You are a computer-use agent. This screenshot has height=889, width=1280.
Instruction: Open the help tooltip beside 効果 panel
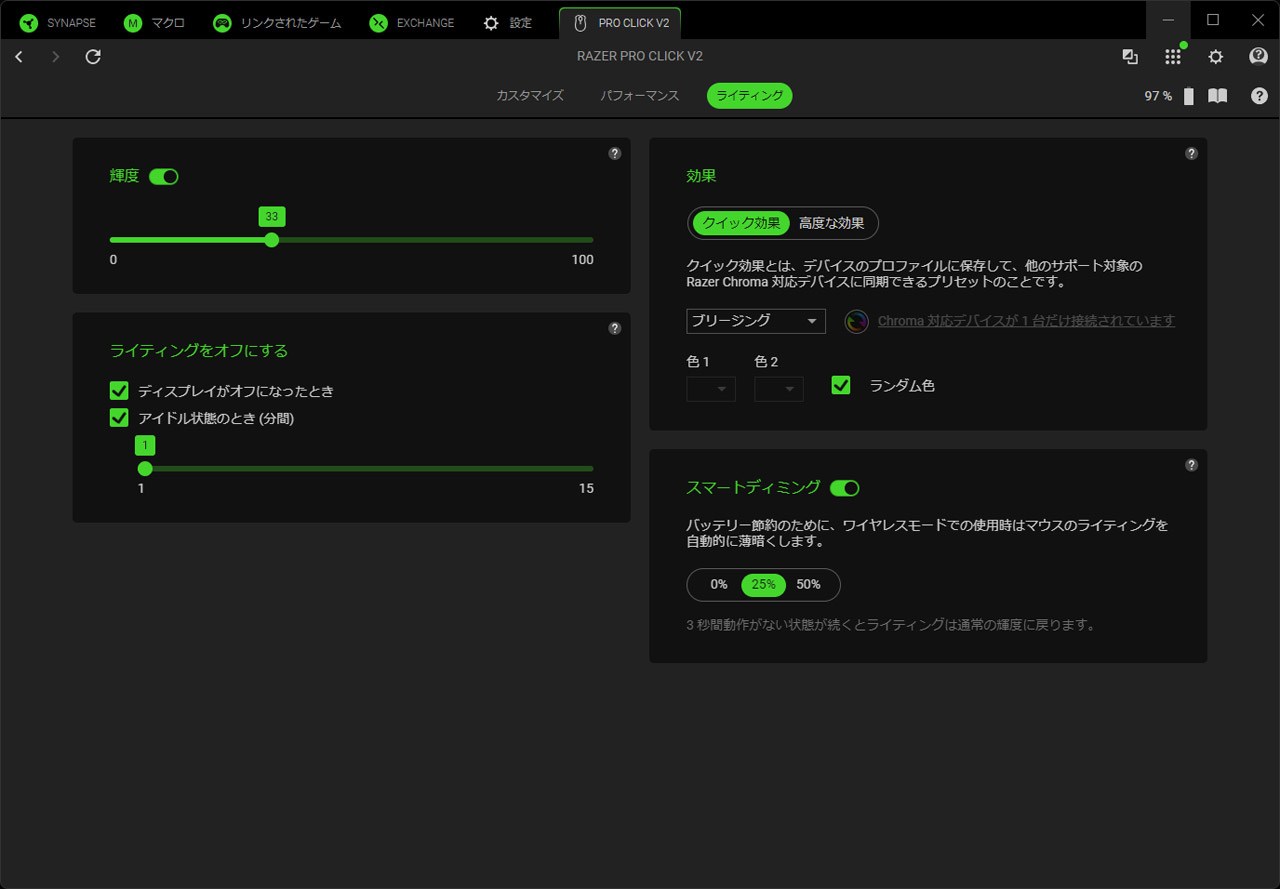1191,154
